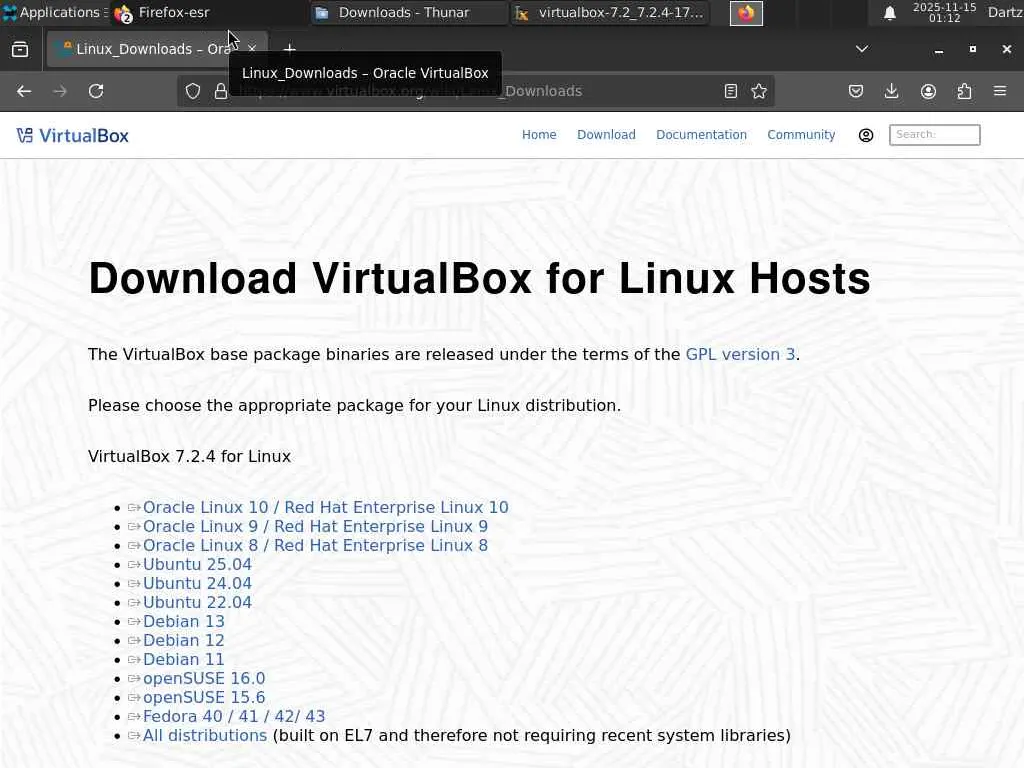Screen dimensions: 1024x768
Task: Expand the list all tabs chevron
Action: tap(862, 49)
